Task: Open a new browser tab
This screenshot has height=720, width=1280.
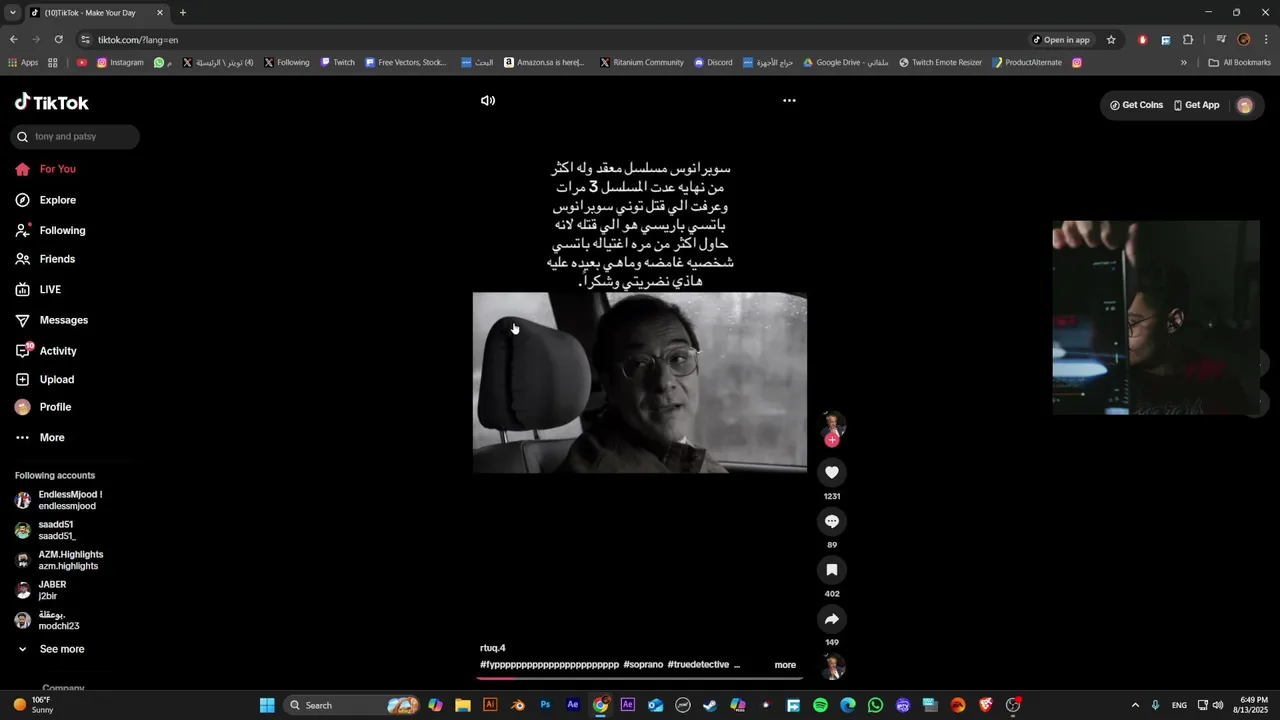Action: pos(183,13)
